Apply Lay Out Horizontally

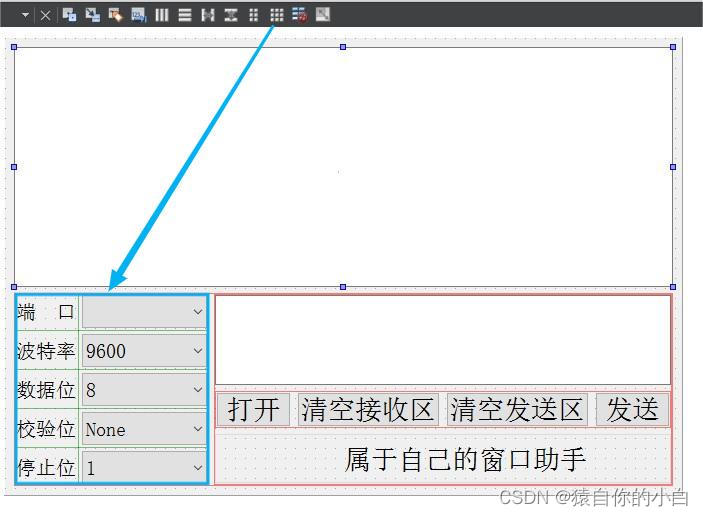pyautogui.click(x=161, y=15)
